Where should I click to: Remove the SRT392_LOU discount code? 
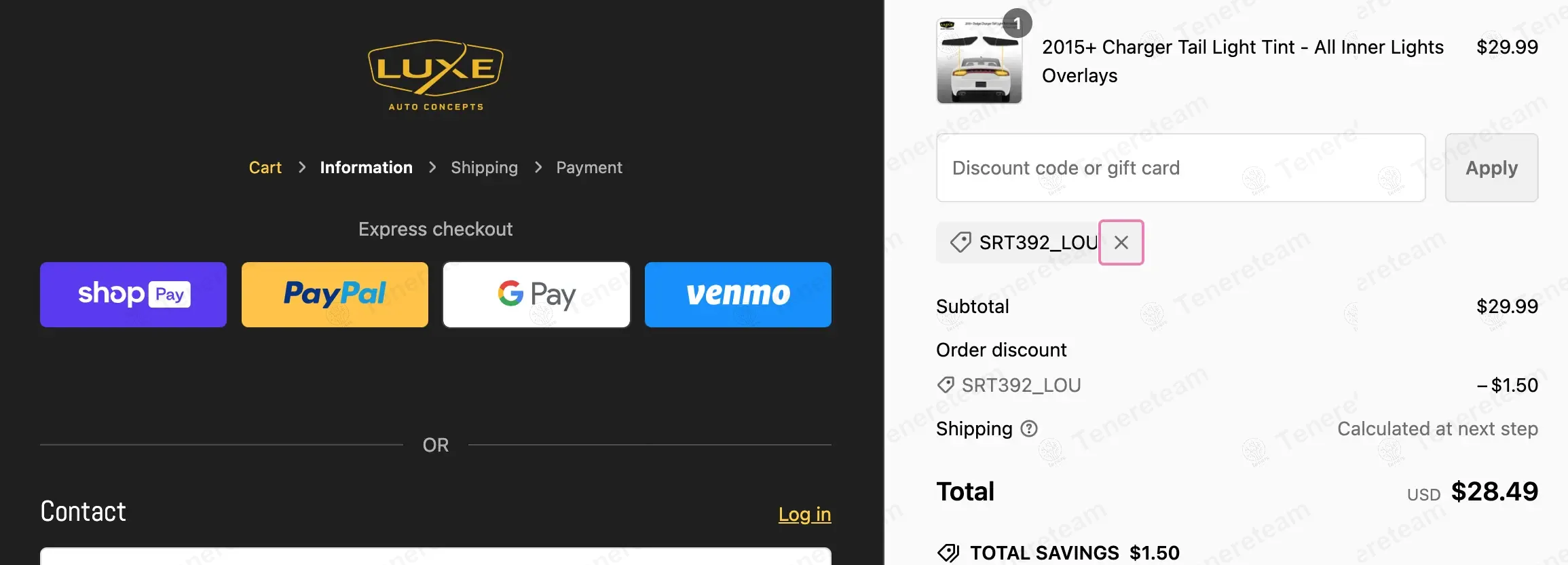[x=1121, y=242]
